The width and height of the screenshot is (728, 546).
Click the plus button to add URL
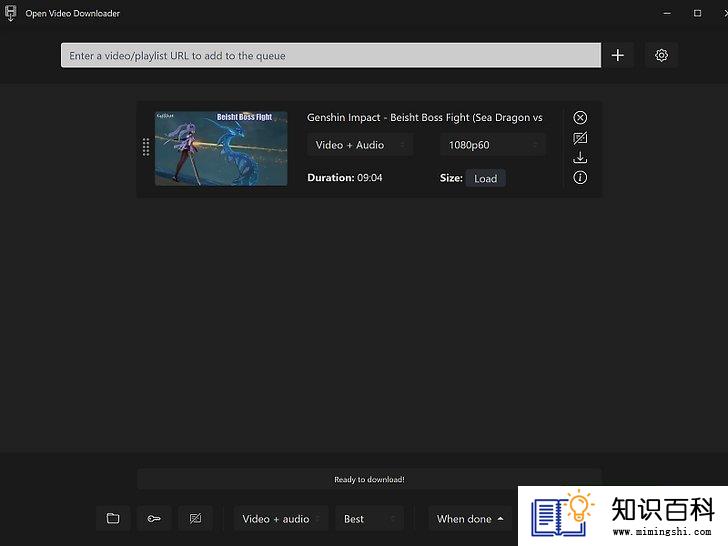(618, 55)
